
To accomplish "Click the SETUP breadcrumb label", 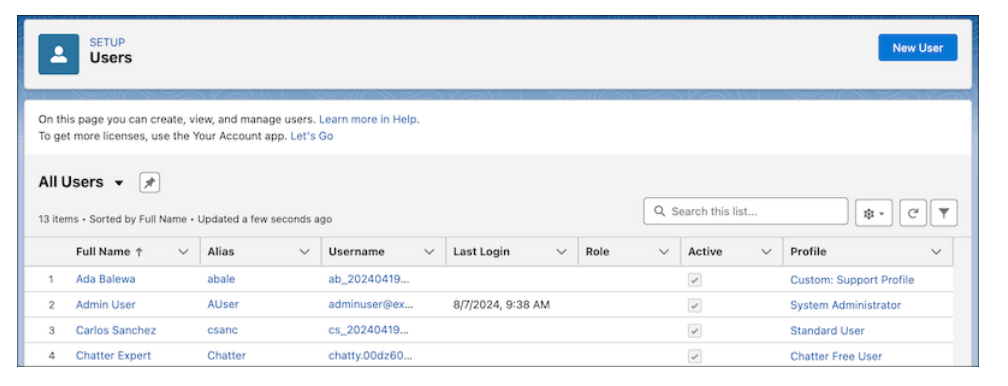I will (x=107, y=42).
